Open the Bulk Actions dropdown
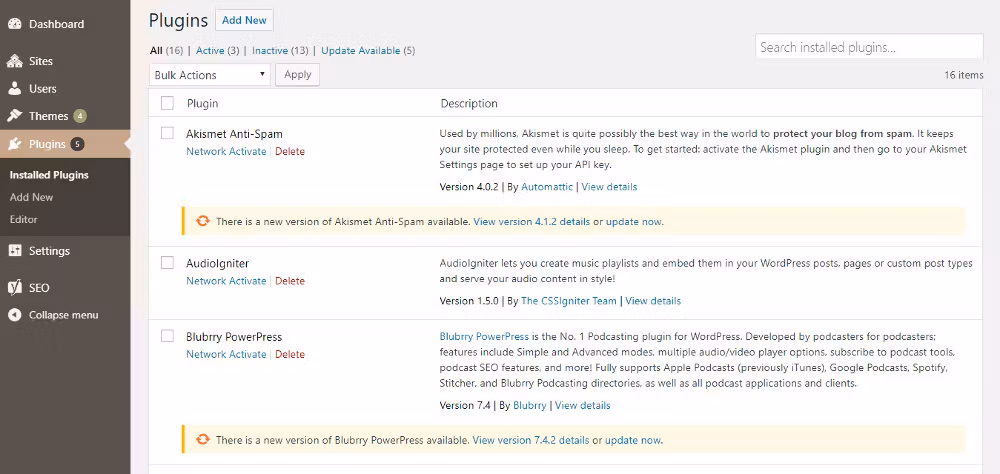 [210, 75]
